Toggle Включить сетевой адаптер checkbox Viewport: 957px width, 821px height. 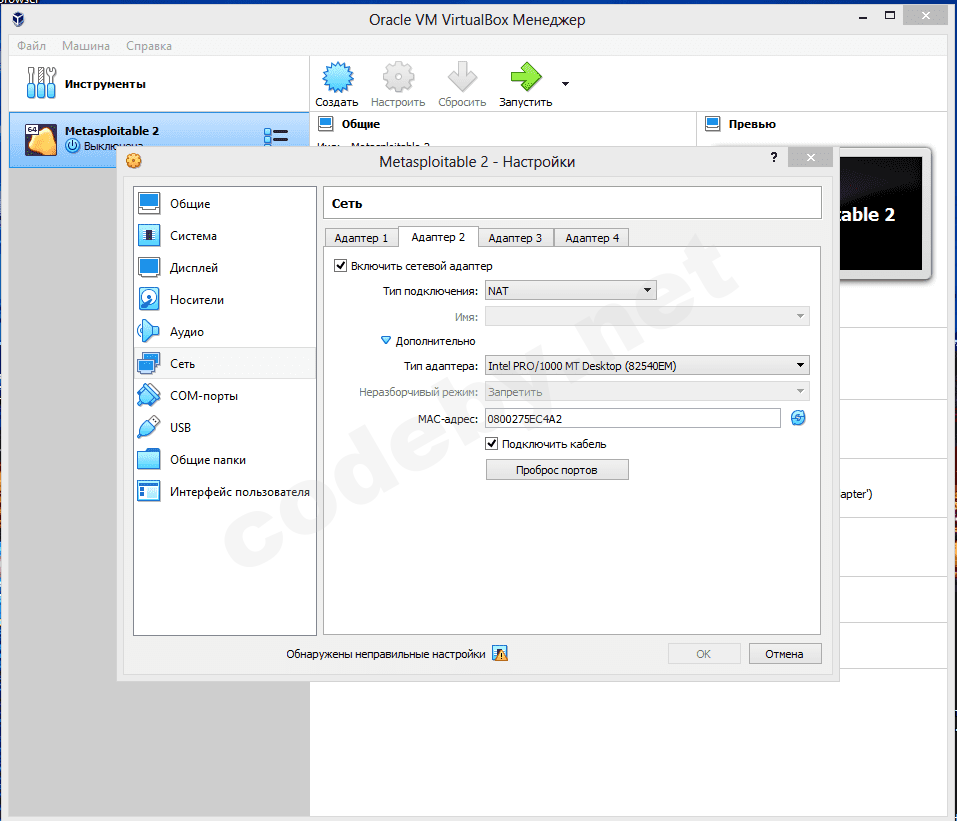tap(341, 266)
